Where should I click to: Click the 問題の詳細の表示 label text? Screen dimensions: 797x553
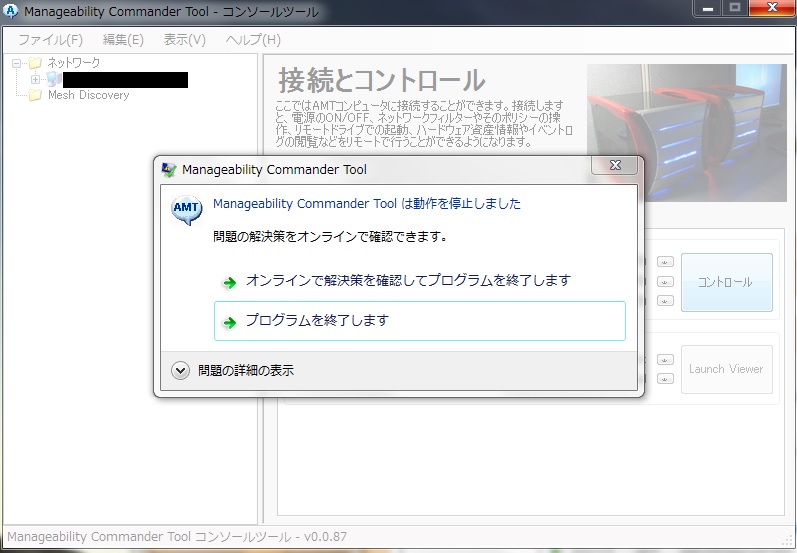pyautogui.click(x=246, y=371)
